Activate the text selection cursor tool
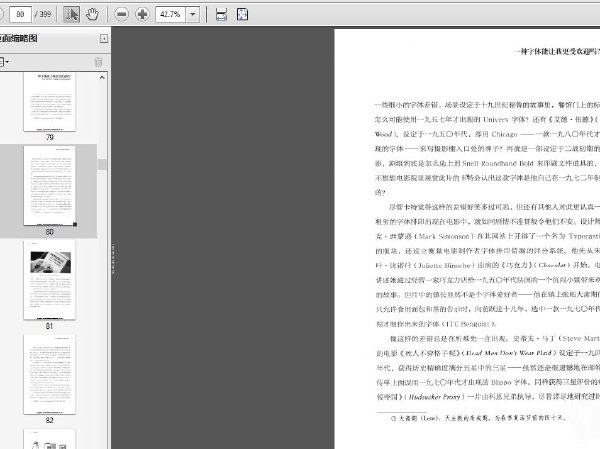 pos(71,15)
